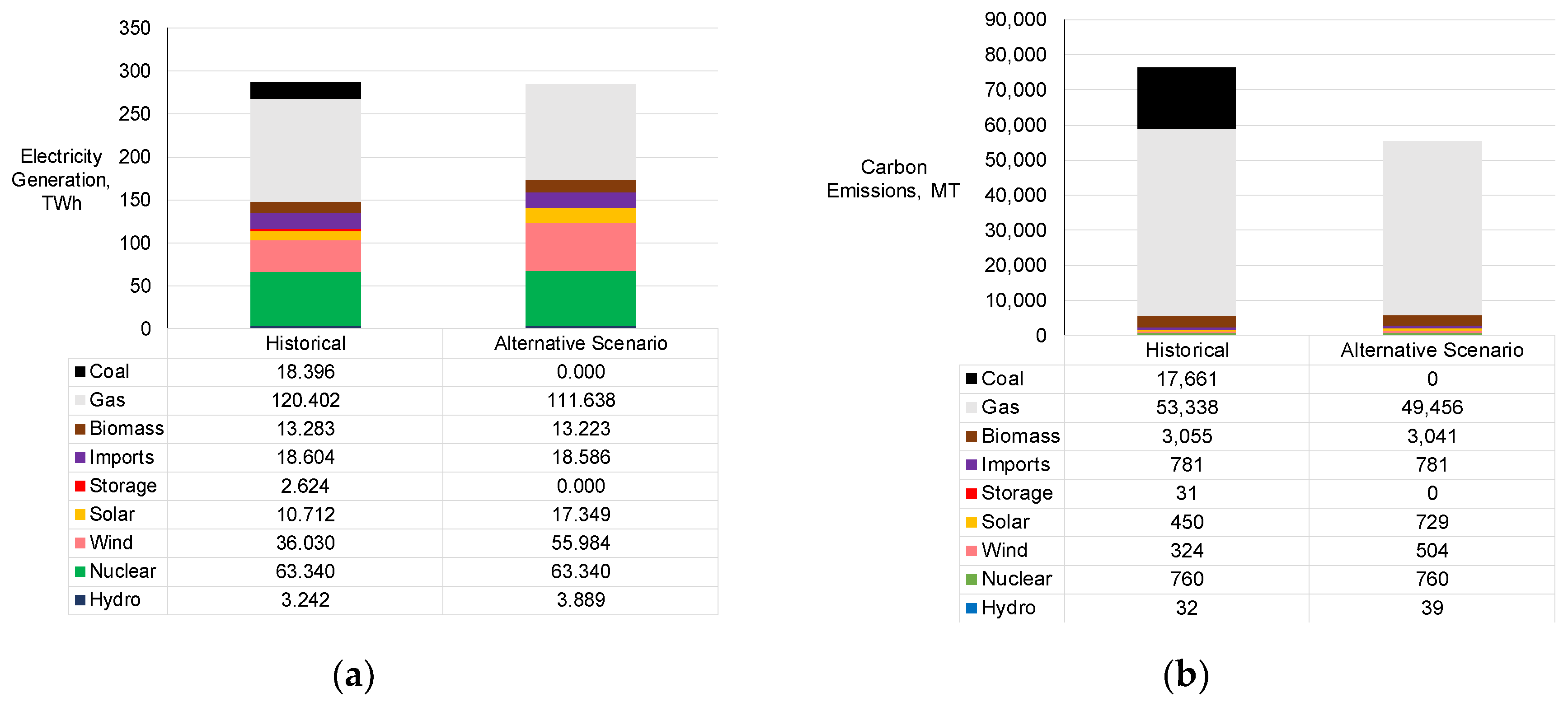
Task: Select the Historical column header in chart (a)
Action: pos(305,343)
